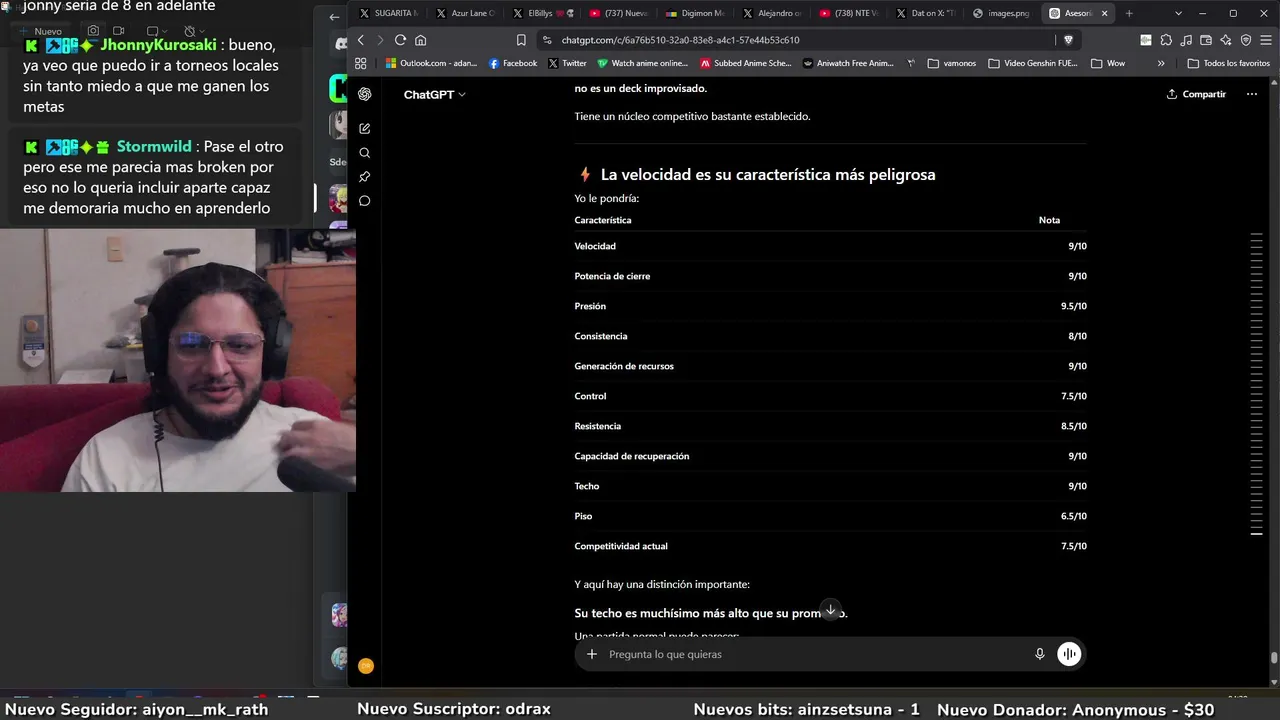1280x720 pixels.
Task: Open the Wow bookmarks folder
Action: 1108,63
